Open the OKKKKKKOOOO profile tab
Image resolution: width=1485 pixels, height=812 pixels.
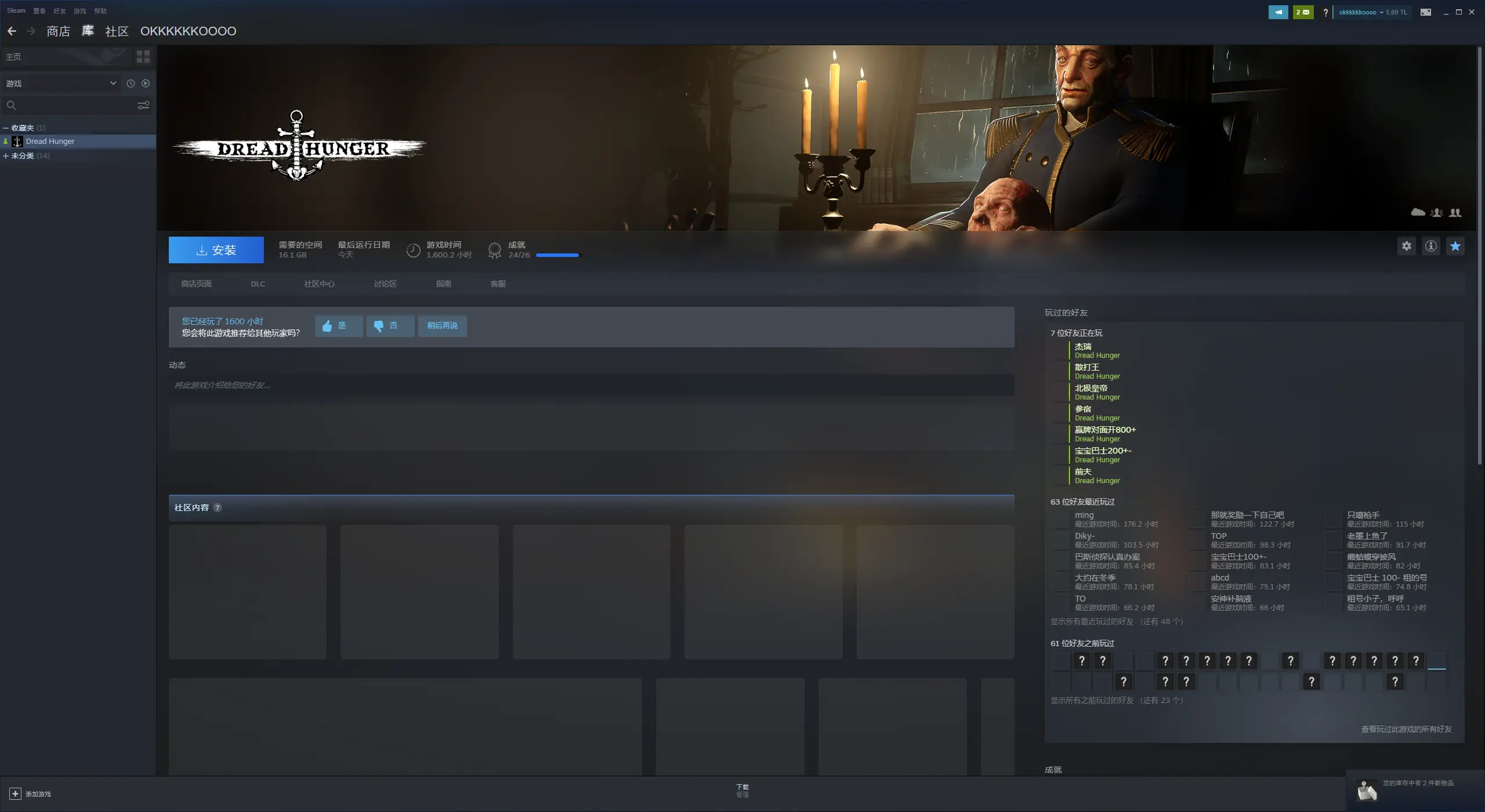click(188, 31)
